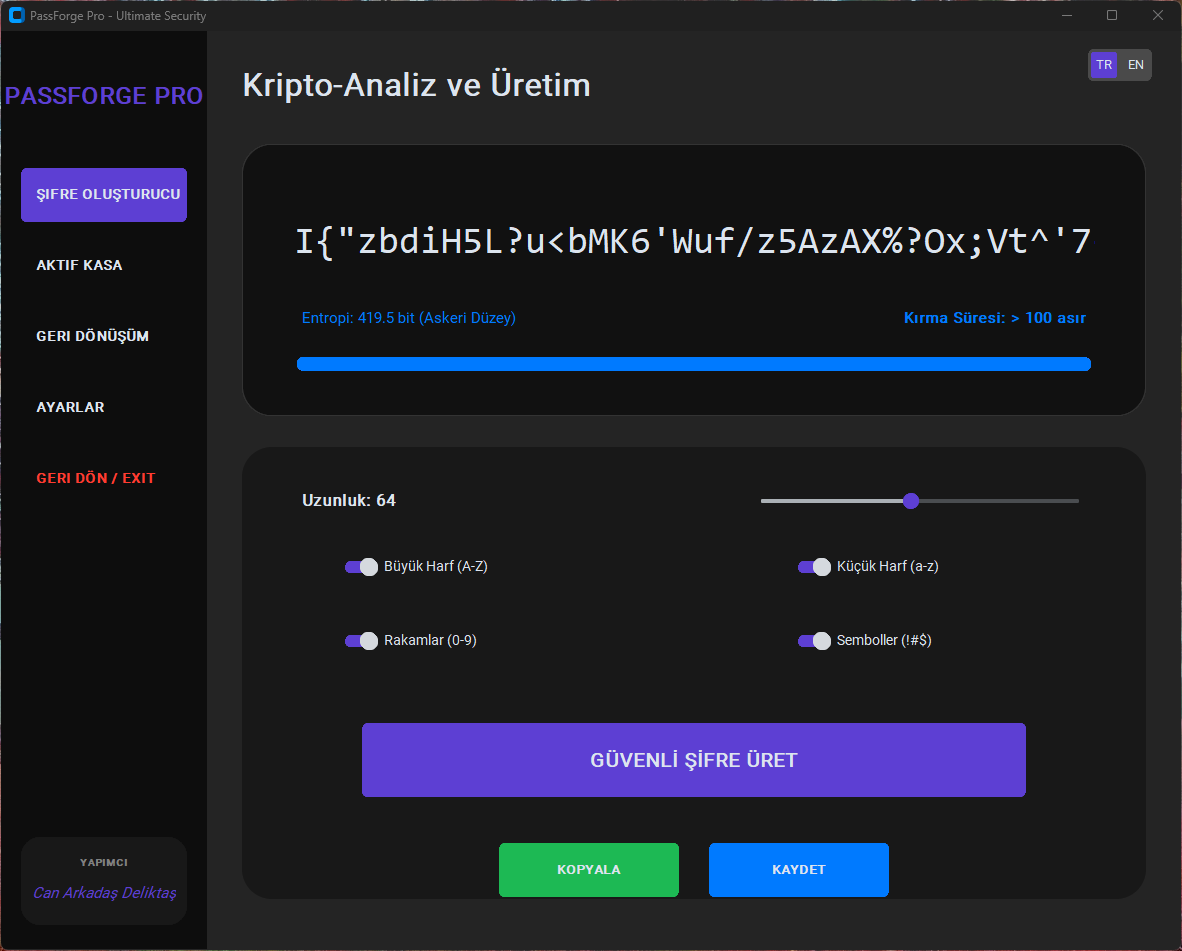
Task: Toggle the Büyük Harf (A-Z) switch
Action: pyautogui.click(x=361, y=567)
